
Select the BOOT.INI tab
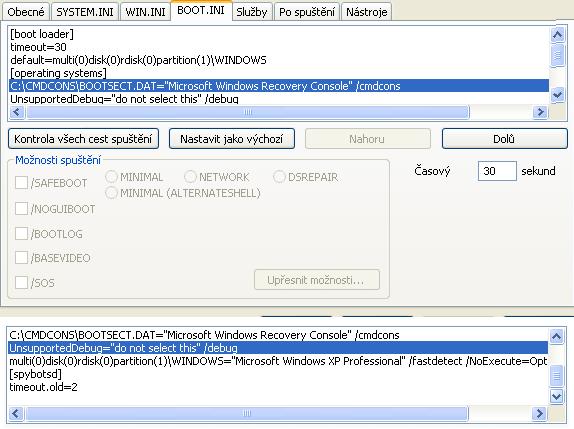201,10
